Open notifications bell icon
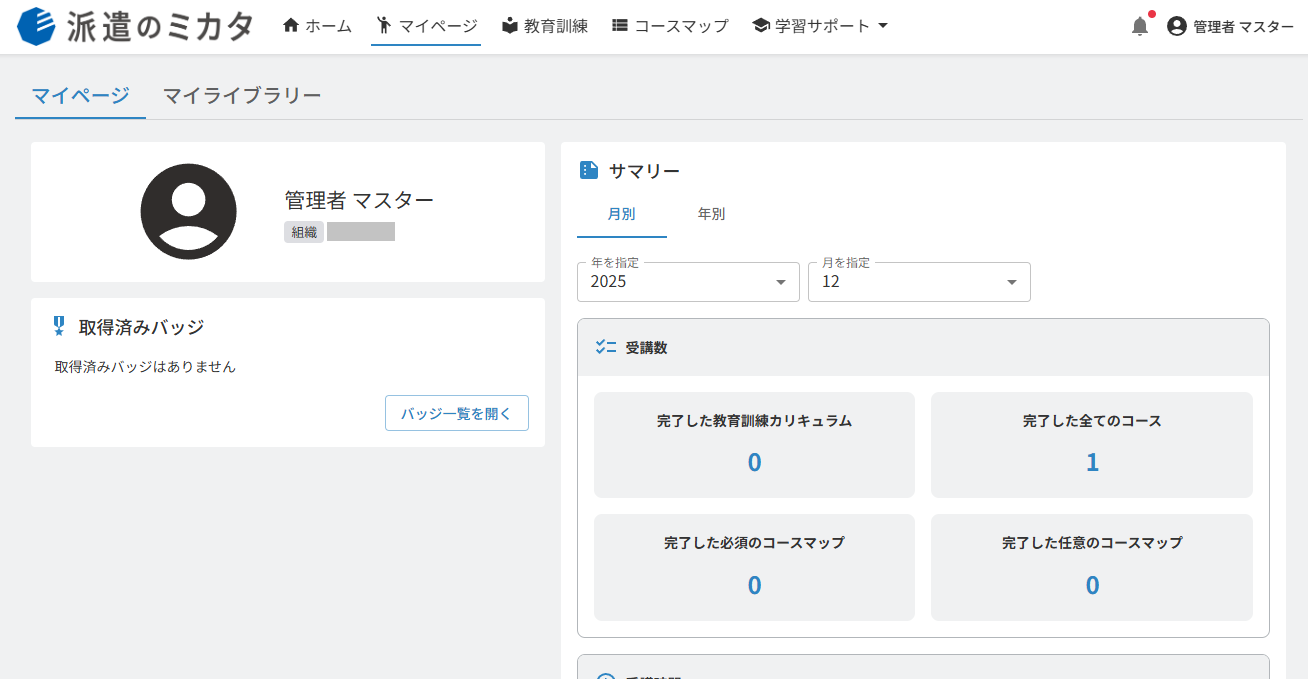The width and height of the screenshot is (1308, 679). tap(1140, 27)
